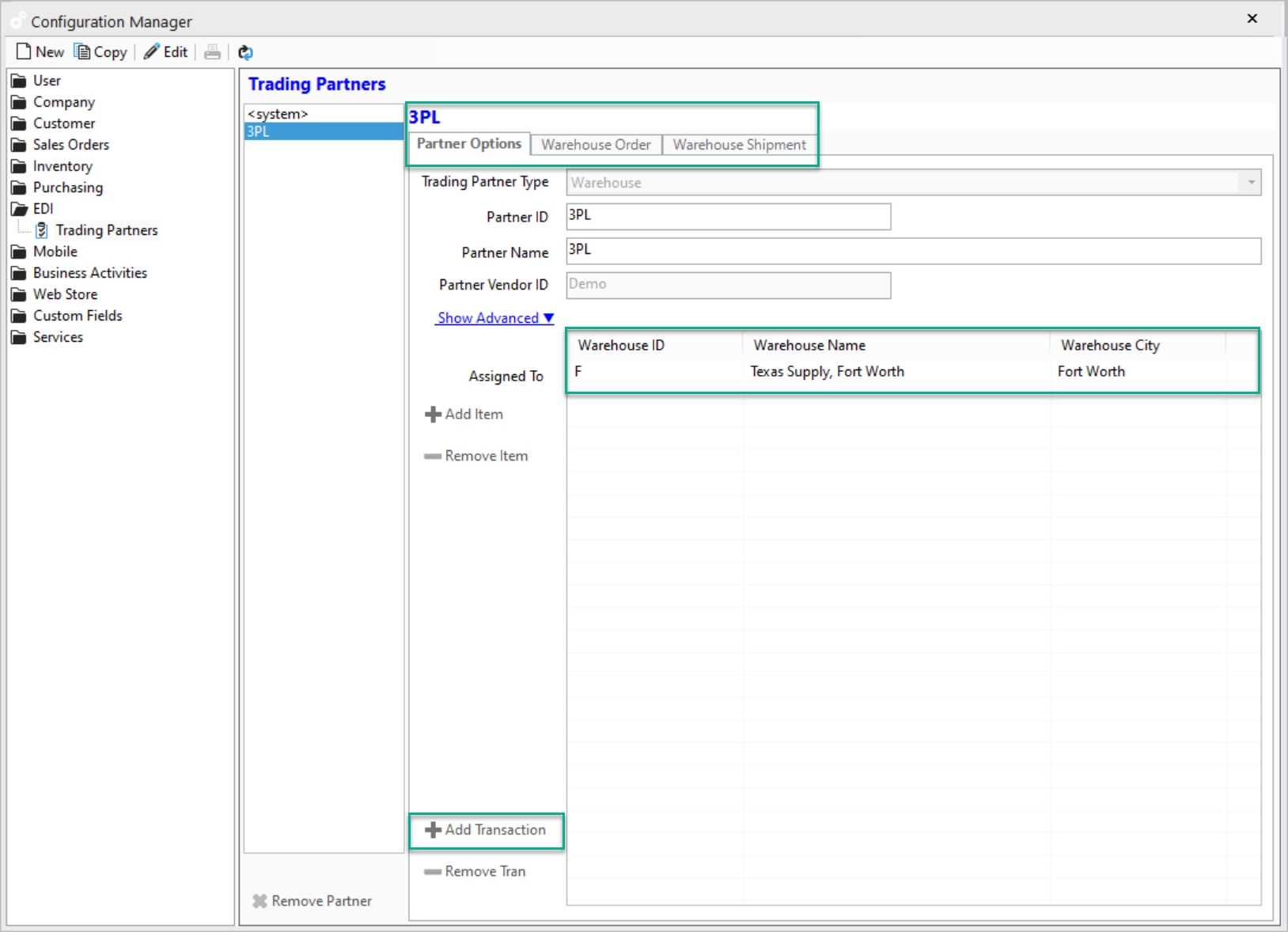
Task: Click the Copy icon in the toolbar
Action: pos(83,51)
